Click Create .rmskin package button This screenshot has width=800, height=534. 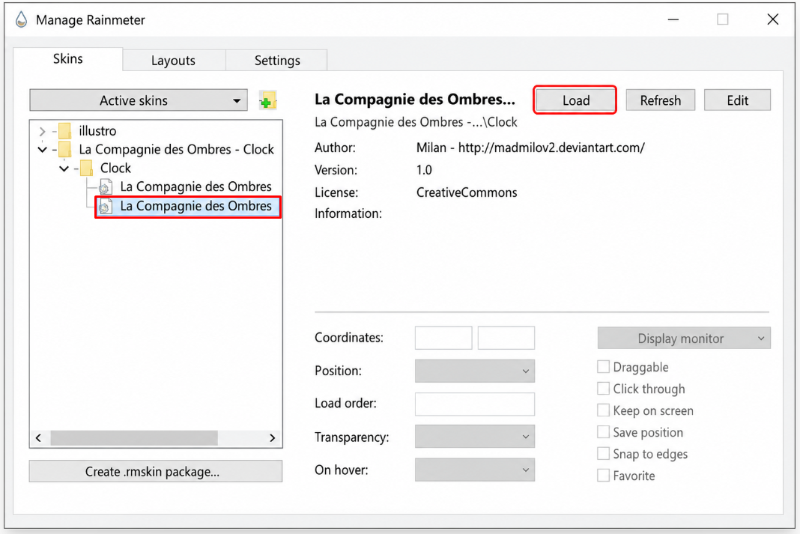click(156, 471)
